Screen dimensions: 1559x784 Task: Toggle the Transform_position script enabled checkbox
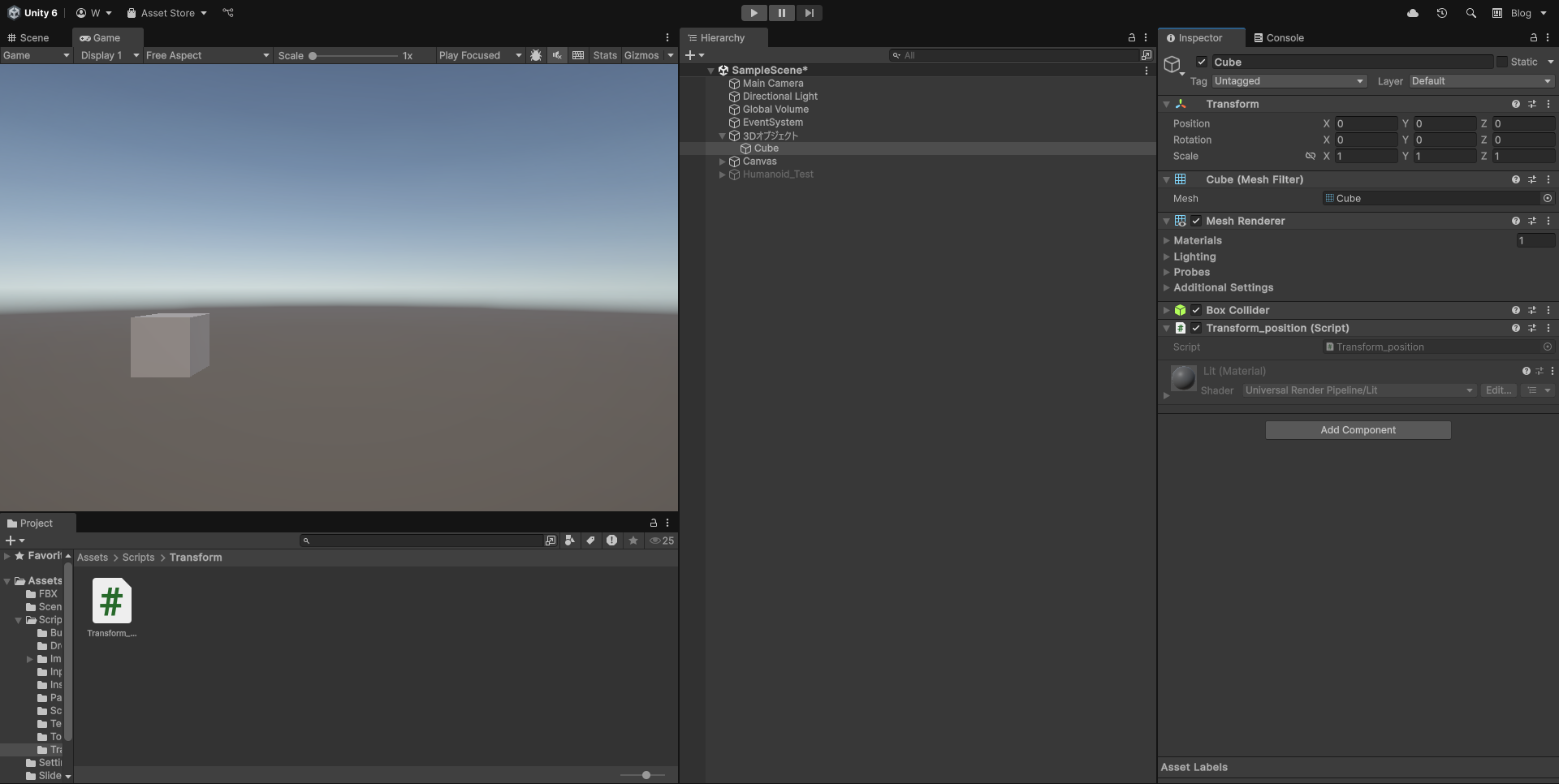1196,328
